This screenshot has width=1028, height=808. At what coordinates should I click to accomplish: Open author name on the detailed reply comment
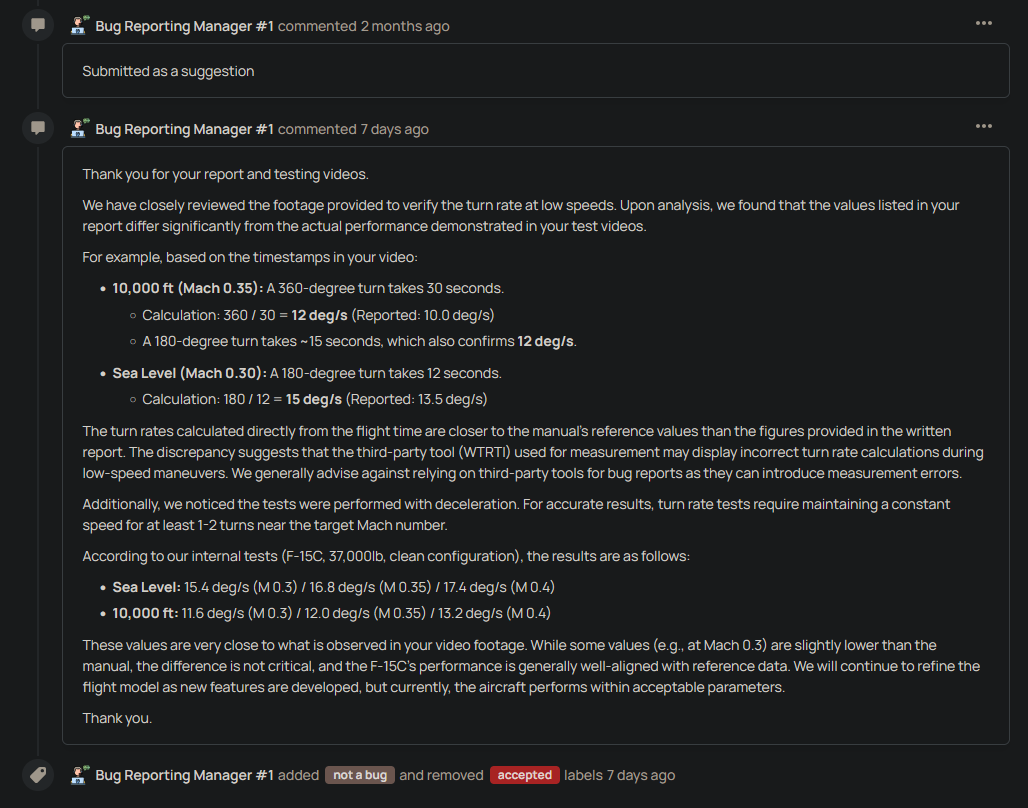coord(184,129)
